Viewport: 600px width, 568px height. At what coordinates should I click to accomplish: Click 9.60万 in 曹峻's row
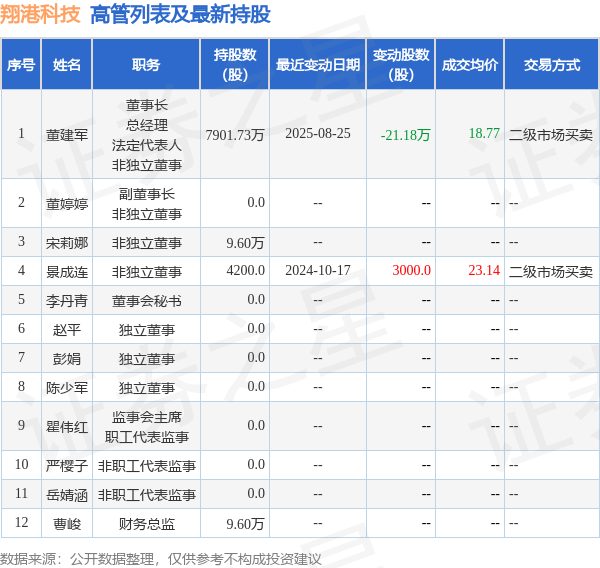click(x=245, y=524)
